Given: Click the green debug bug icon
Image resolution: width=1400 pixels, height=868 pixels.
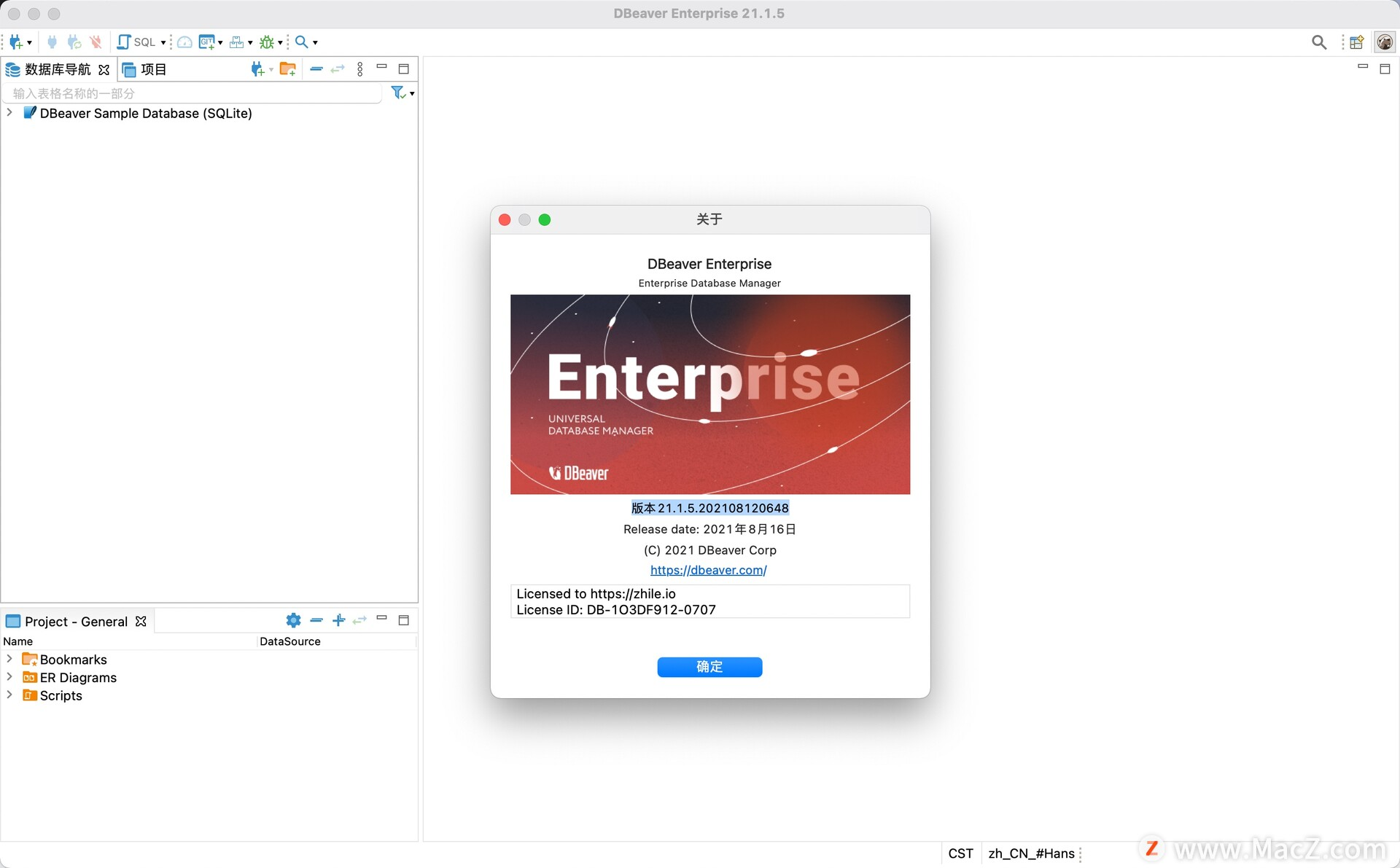Looking at the screenshot, I should click(267, 42).
